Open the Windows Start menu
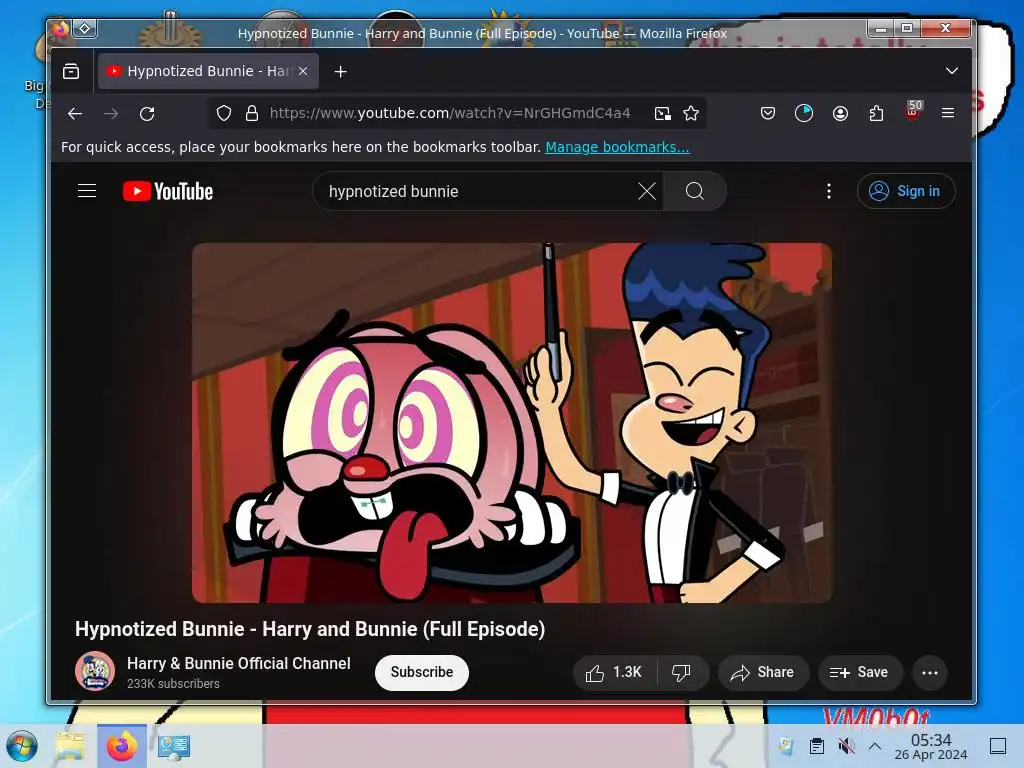The width and height of the screenshot is (1024, 768). point(22,746)
